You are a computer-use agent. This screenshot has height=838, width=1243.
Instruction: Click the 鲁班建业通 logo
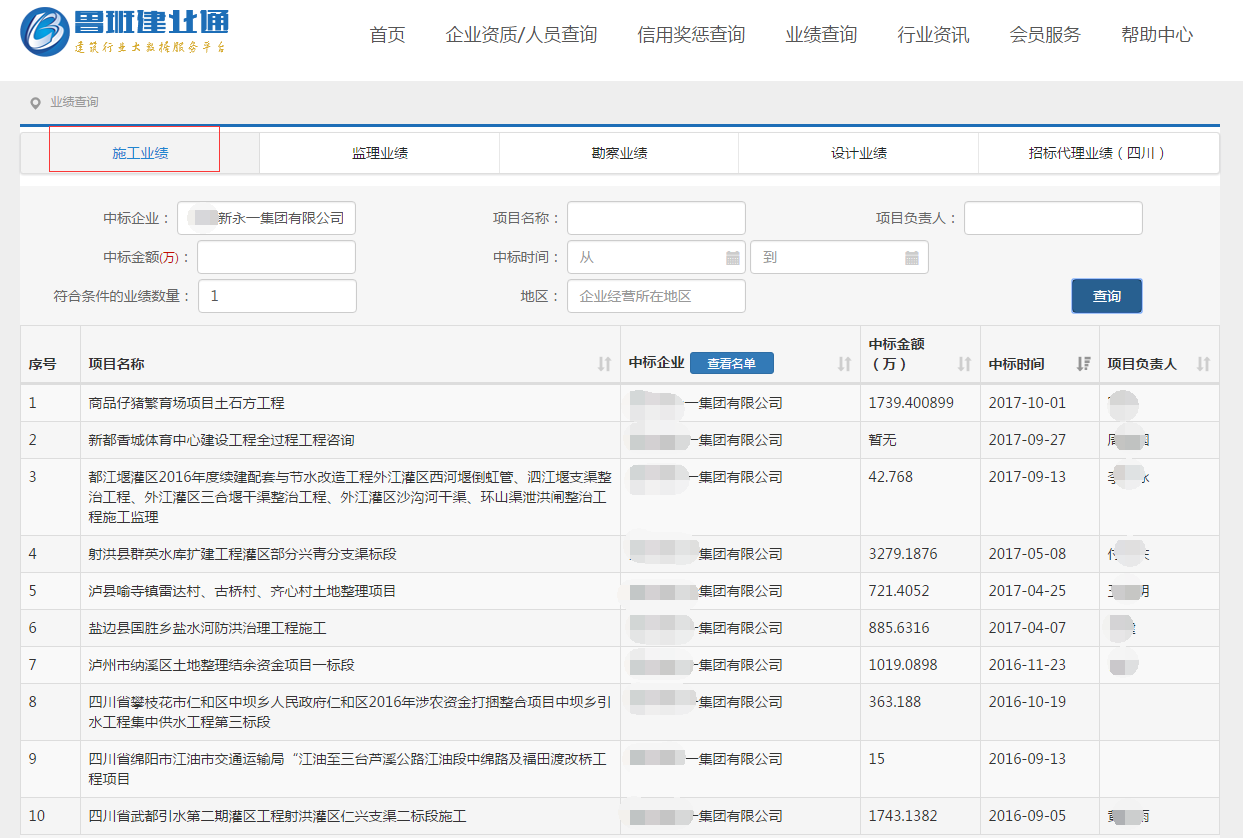(x=126, y=32)
